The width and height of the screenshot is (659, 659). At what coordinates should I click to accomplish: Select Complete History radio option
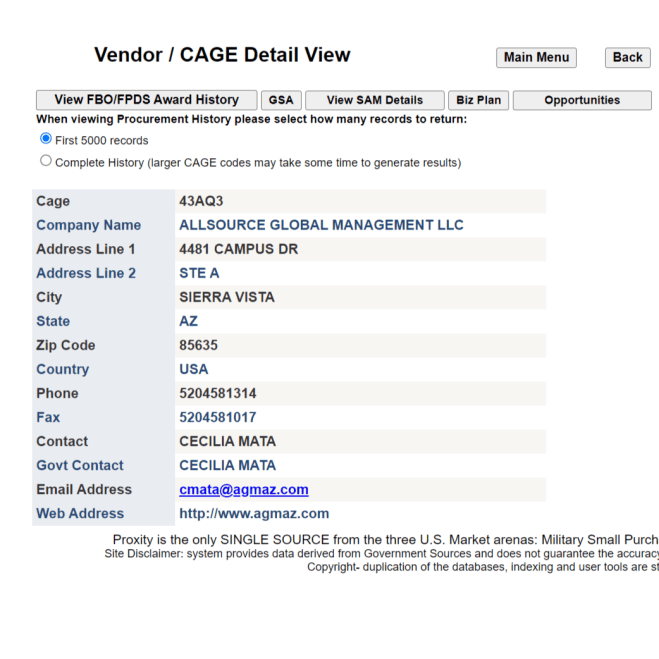point(46,161)
